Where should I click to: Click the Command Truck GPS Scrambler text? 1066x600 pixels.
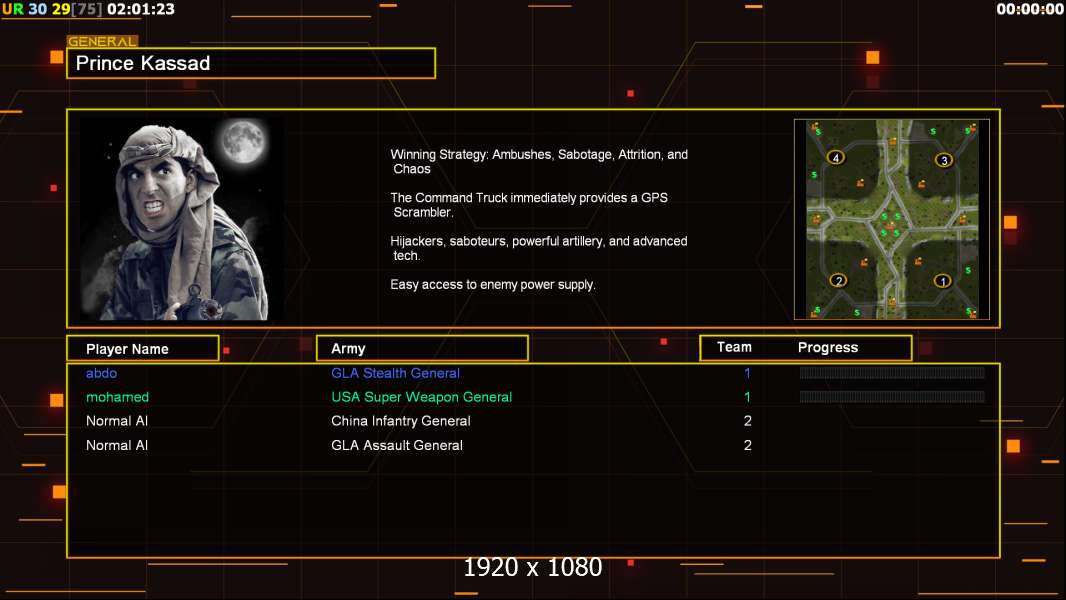(x=529, y=205)
